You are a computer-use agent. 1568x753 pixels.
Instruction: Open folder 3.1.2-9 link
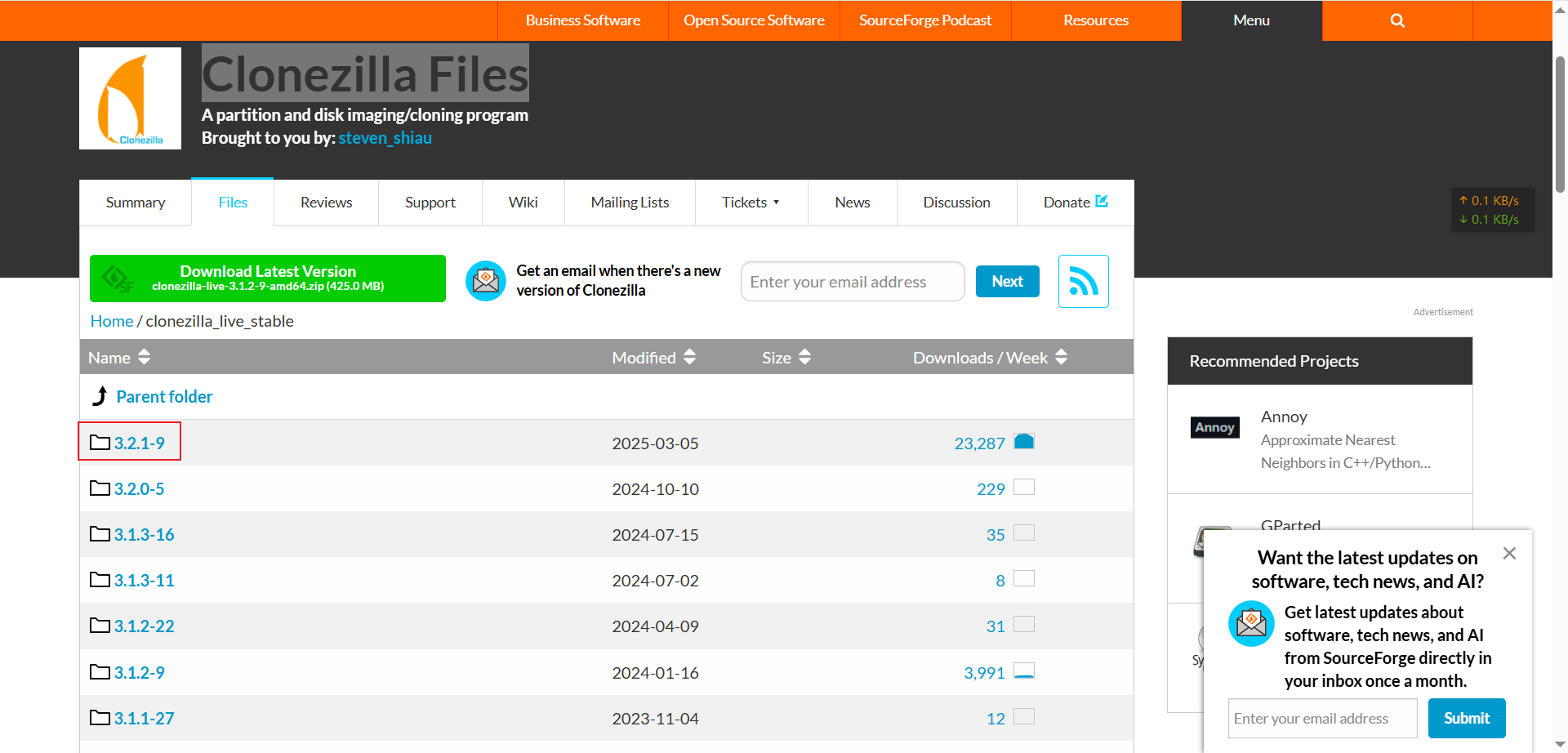[139, 672]
